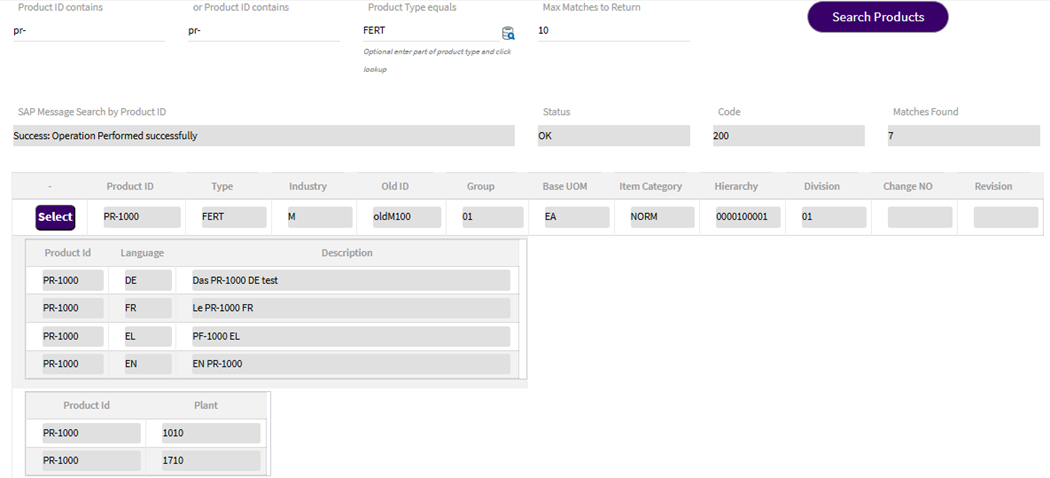Click the Language column header
Viewport: 1050px width, 478px height.
pos(142,253)
